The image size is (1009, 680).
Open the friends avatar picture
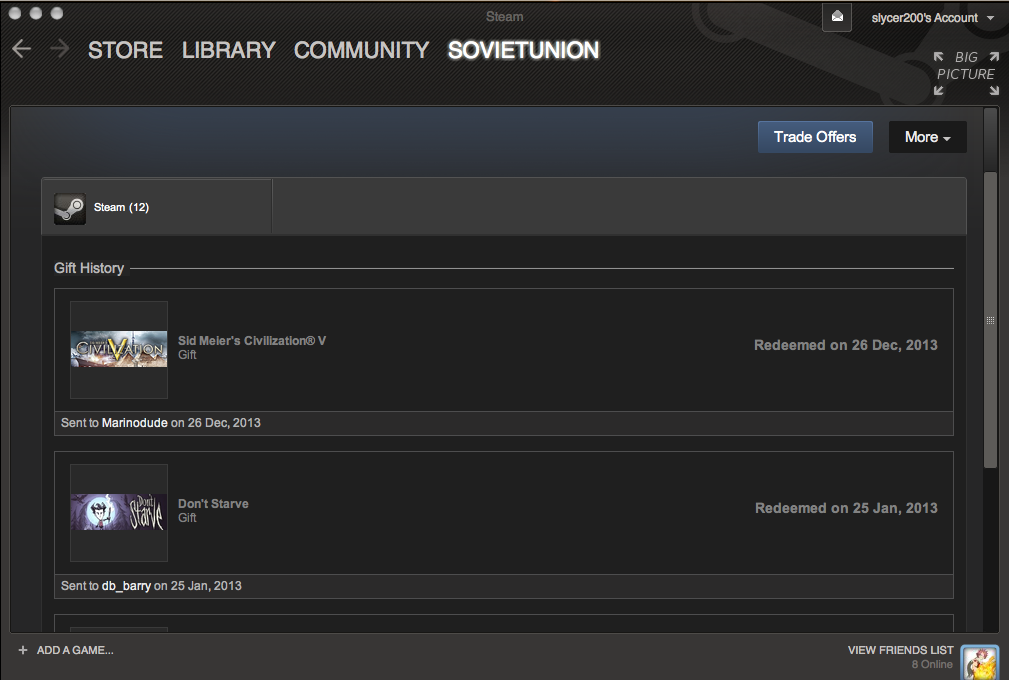tap(979, 662)
